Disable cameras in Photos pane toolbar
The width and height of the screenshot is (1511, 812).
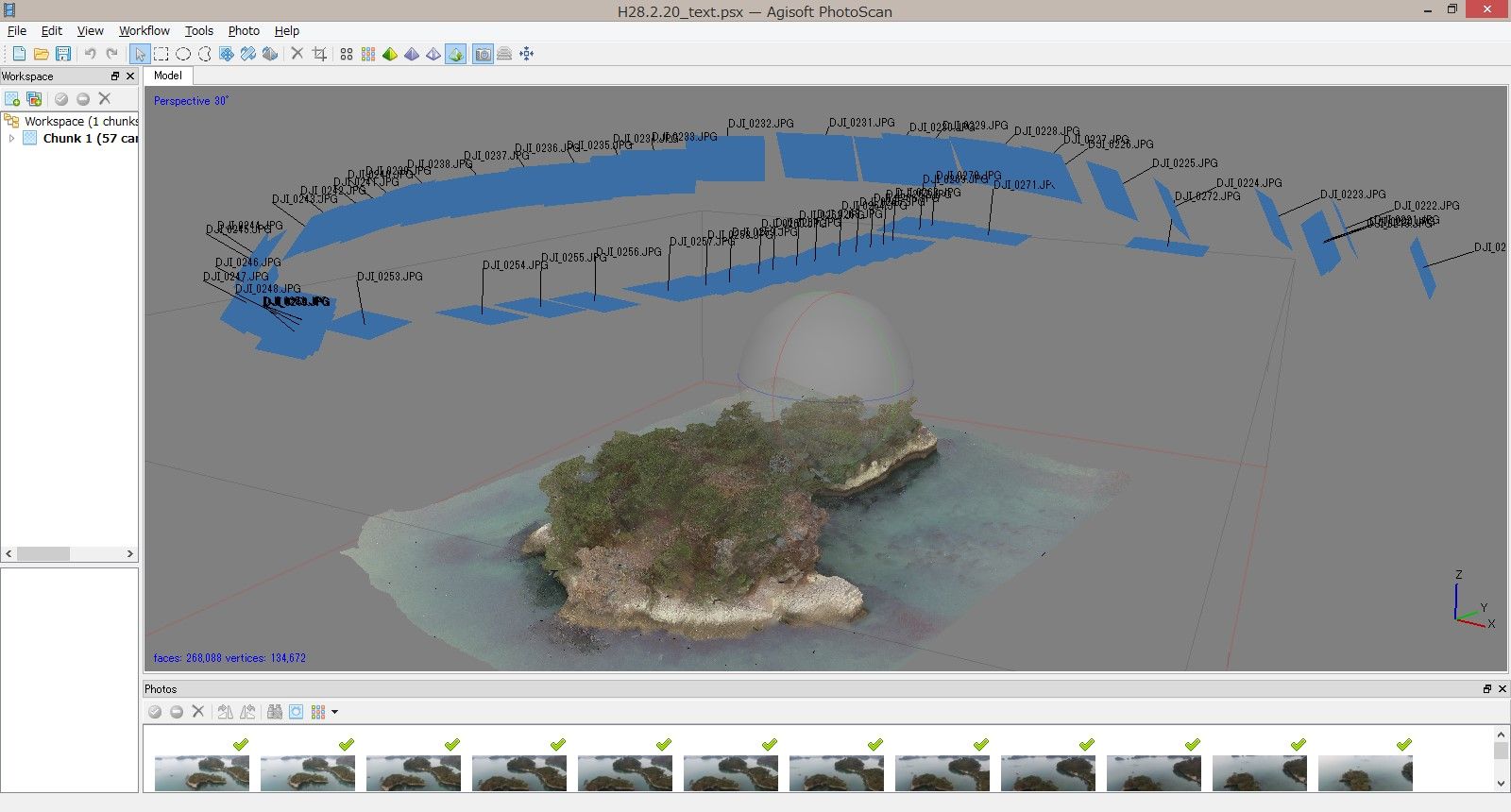177,712
